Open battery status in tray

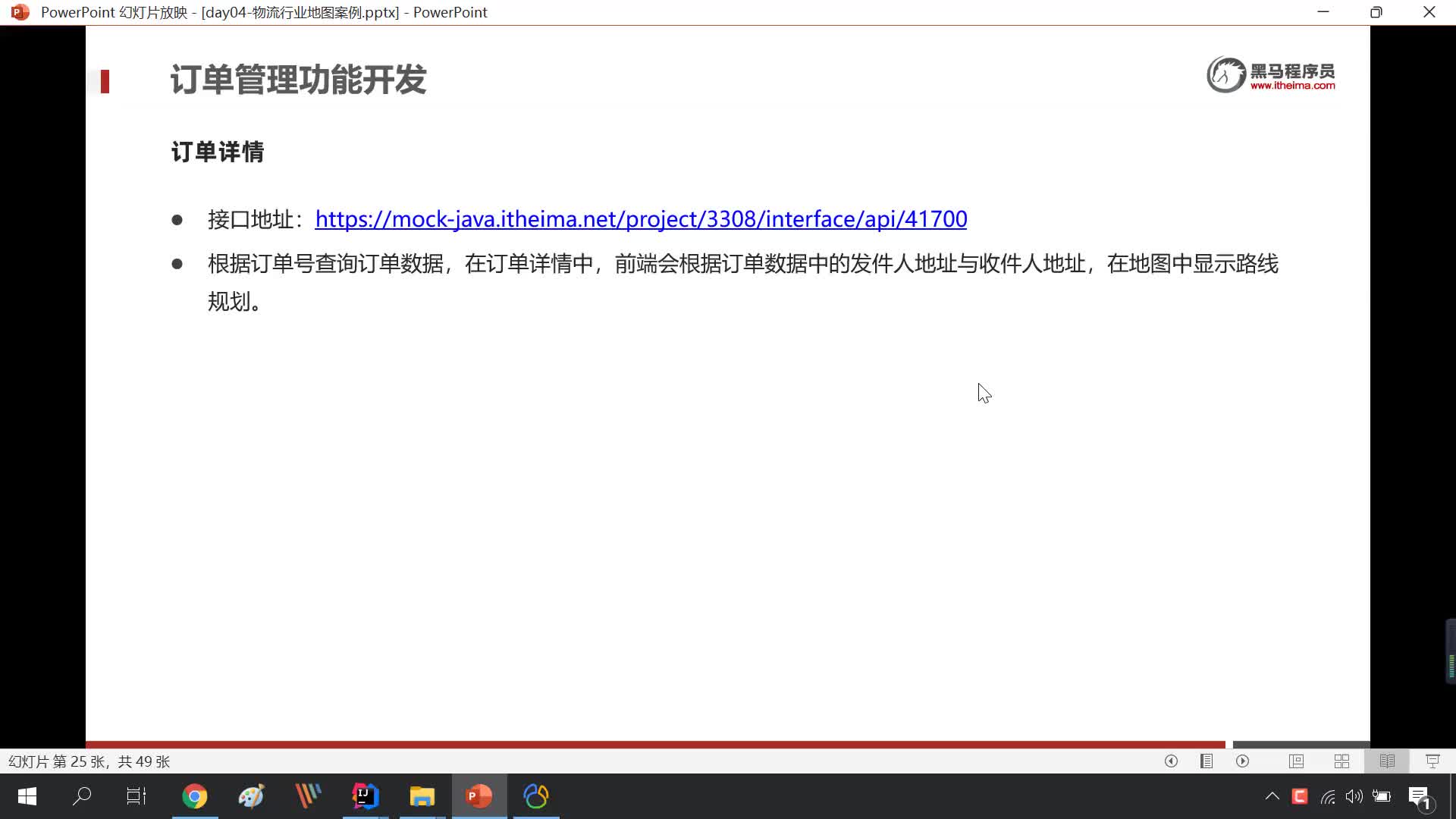coord(1382,796)
